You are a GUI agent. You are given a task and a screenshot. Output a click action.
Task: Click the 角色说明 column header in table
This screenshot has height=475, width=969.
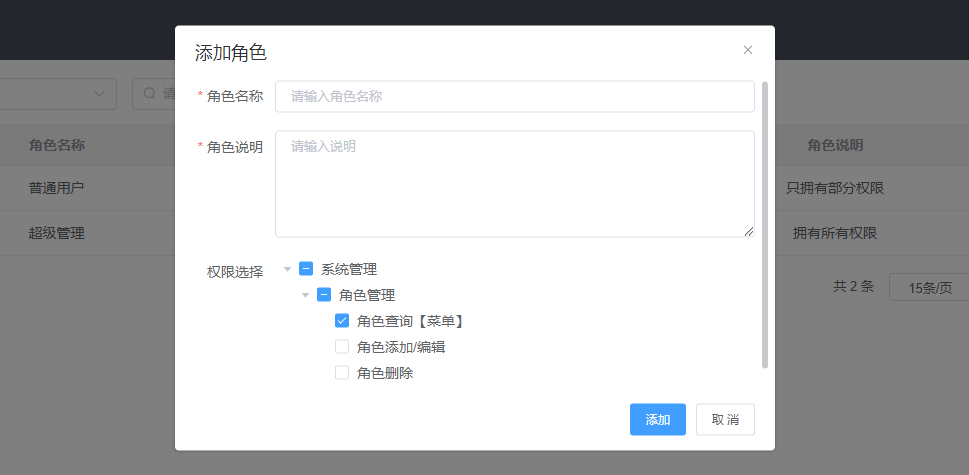pyautogui.click(x=835, y=145)
